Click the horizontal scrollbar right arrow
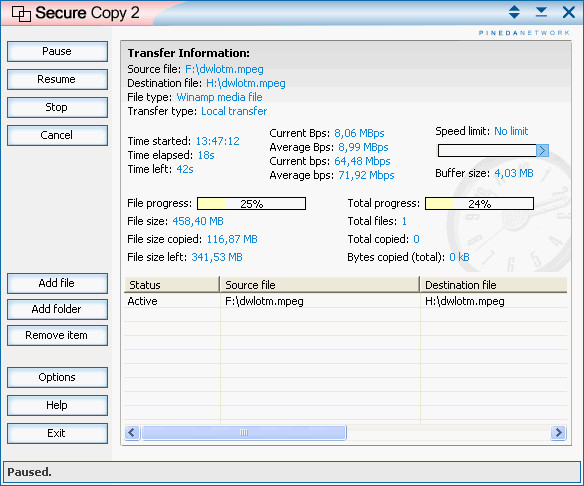 tap(558, 432)
